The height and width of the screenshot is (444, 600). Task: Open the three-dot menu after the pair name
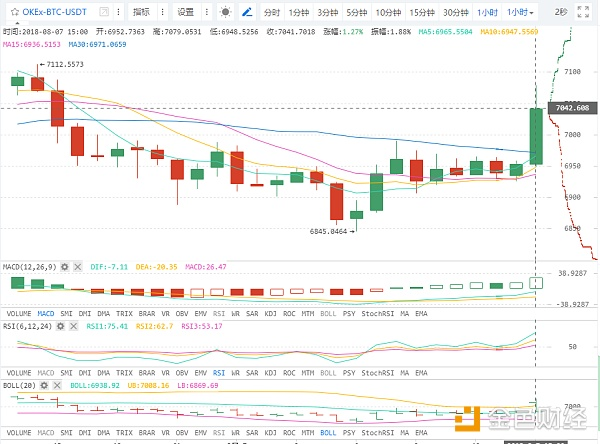(x=119, y=12)
